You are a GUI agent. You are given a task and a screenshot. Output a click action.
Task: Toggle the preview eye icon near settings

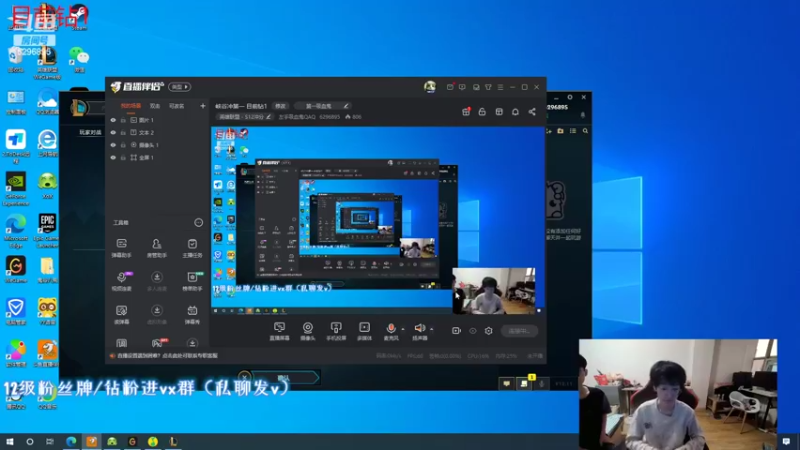473,331
